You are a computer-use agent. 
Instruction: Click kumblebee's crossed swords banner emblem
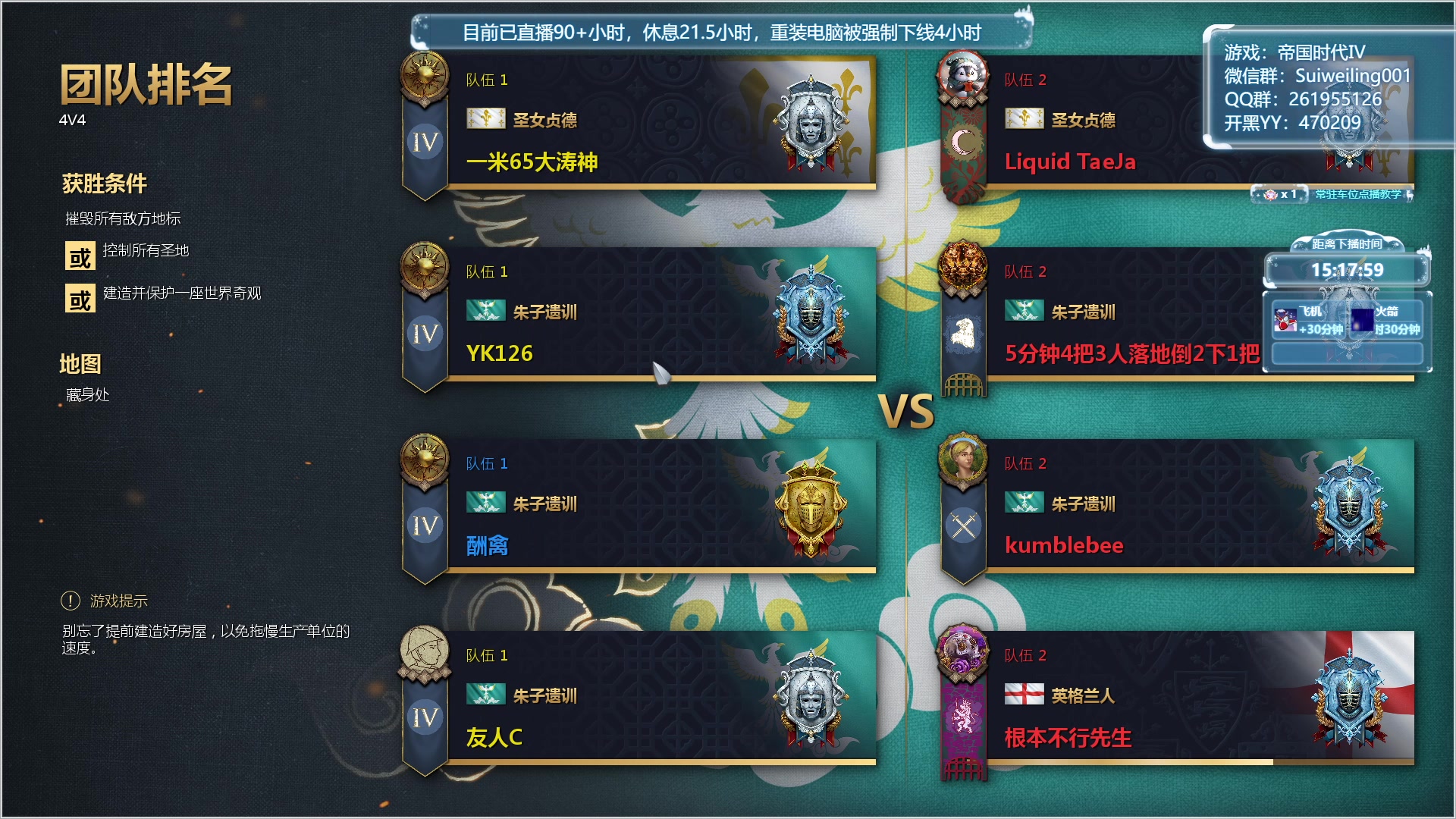click(964, 526)
